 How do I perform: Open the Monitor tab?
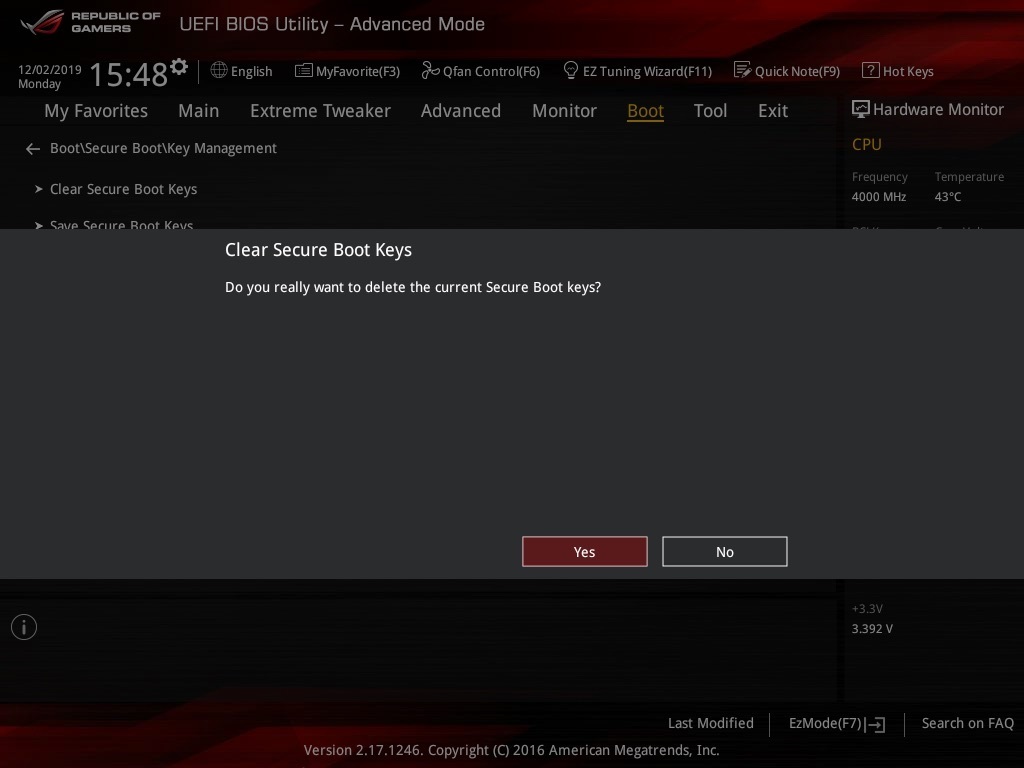pos(564,111)
